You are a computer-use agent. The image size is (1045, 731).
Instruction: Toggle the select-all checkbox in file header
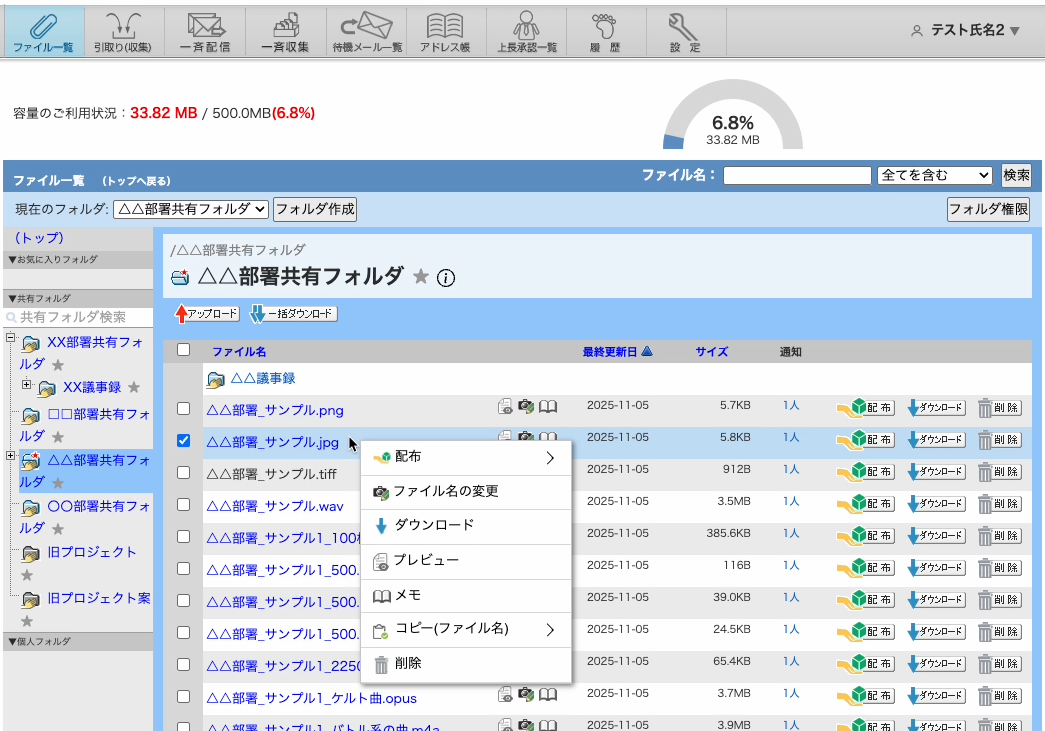click(x=183, y=350)
